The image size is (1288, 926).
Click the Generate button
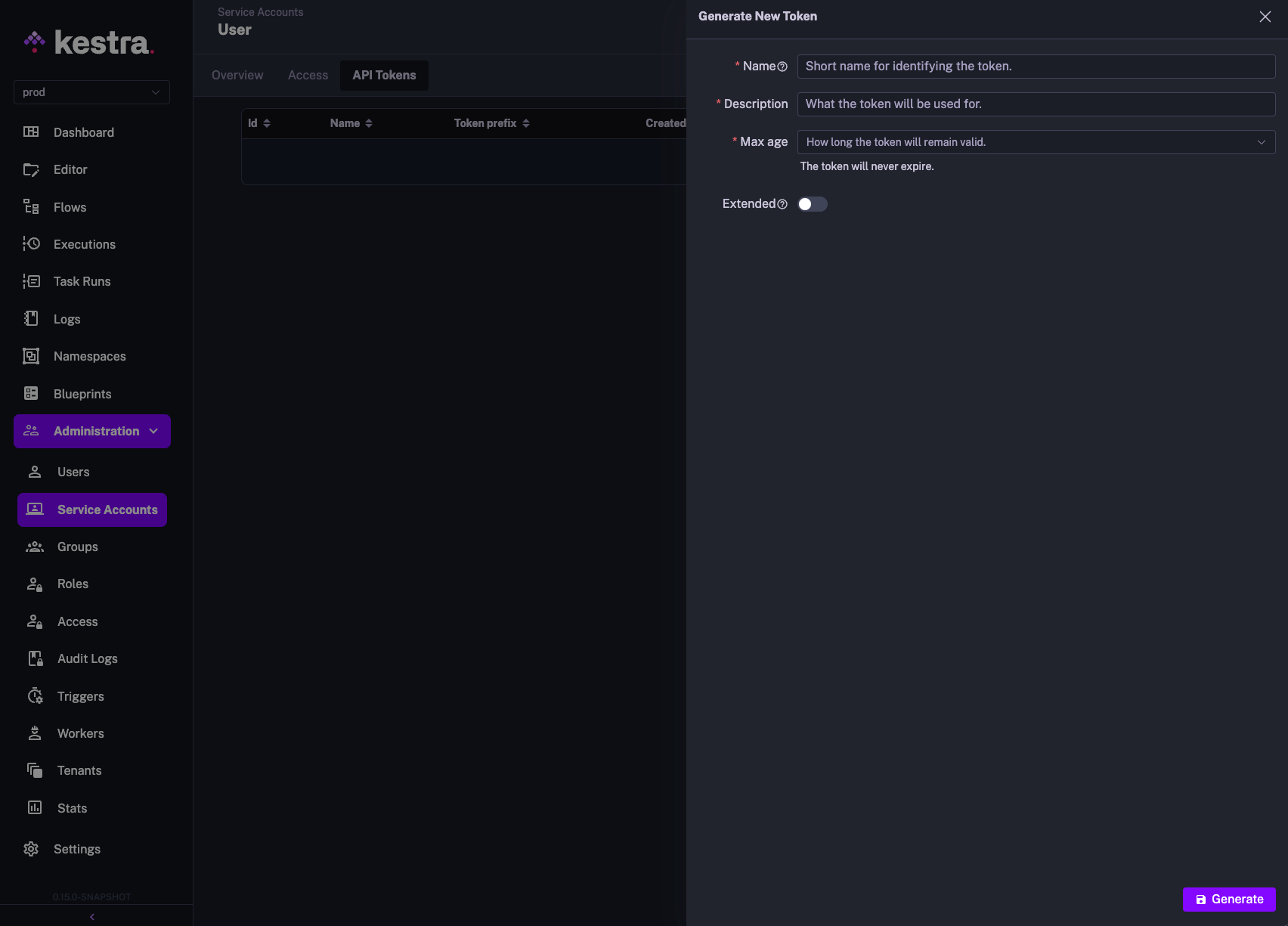pyautogui.click(x=1229, y=900)
